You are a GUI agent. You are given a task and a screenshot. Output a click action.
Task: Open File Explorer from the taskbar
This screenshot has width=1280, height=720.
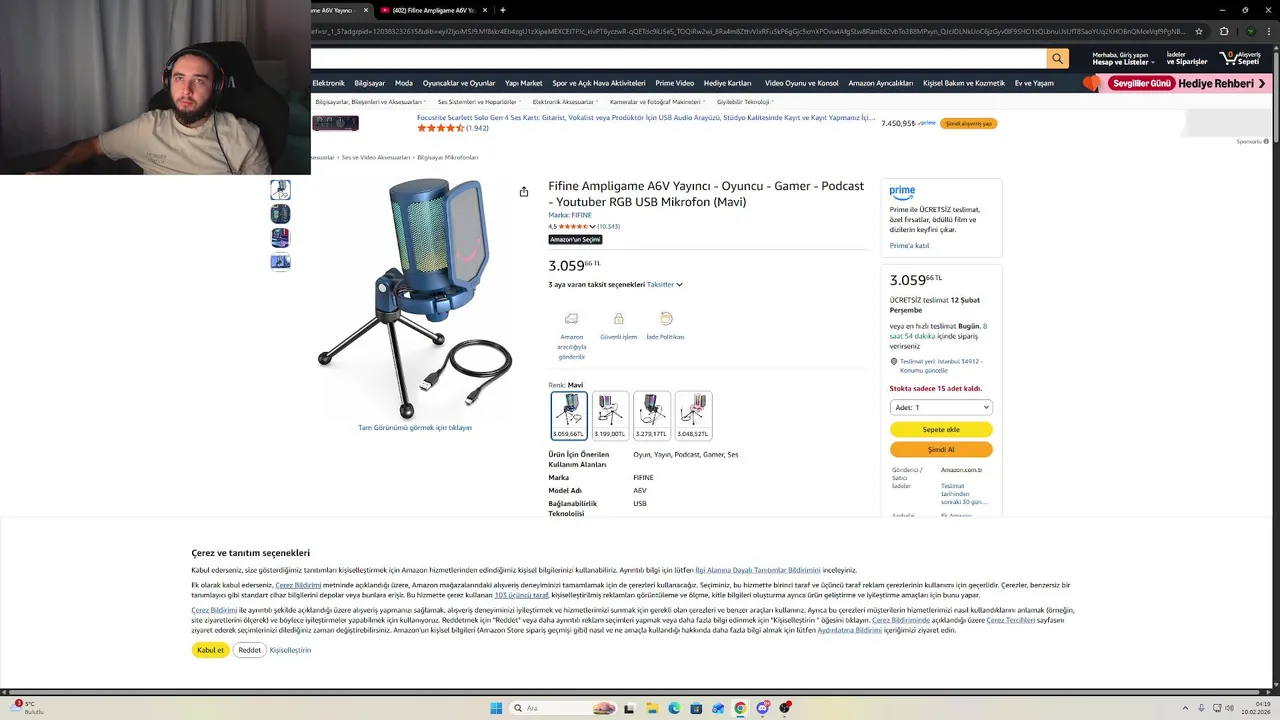[652, 708]
